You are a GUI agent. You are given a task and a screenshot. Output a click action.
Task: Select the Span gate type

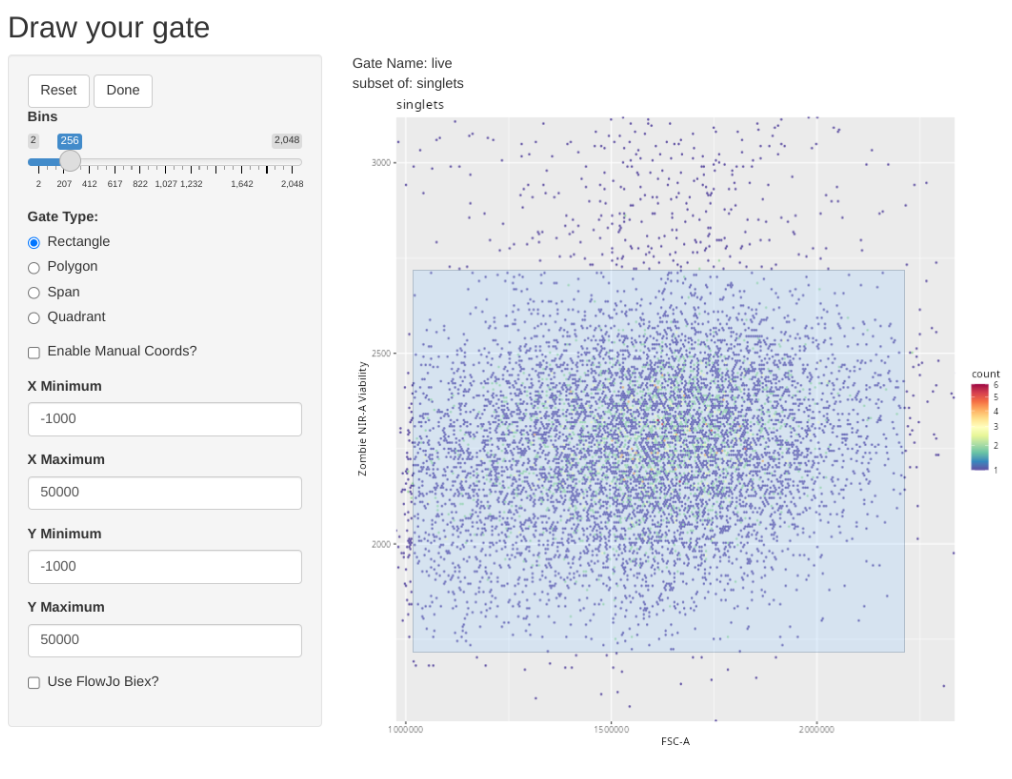tap(34, 293)
